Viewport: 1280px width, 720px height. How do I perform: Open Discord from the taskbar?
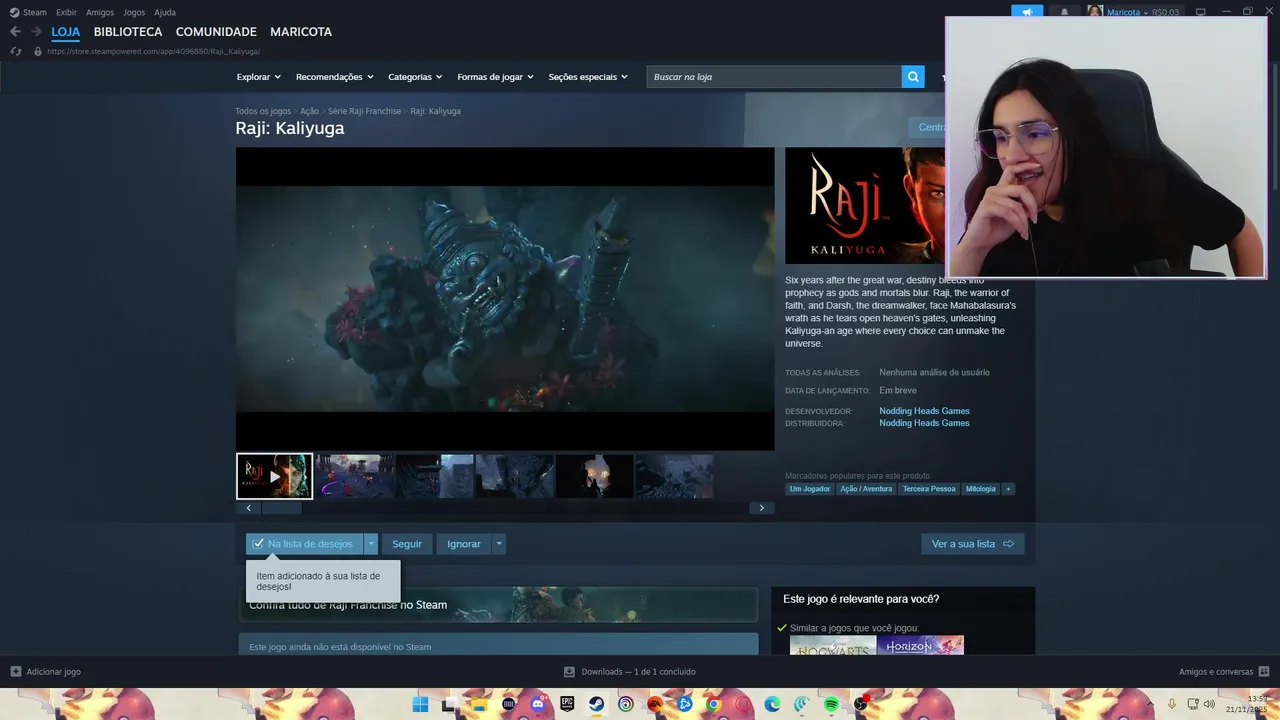click(538, 704)
